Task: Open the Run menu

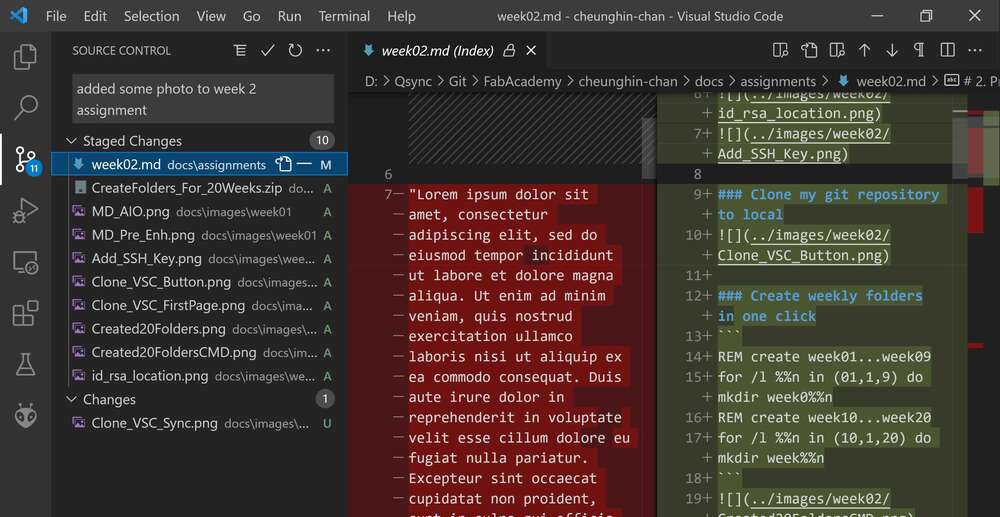Action: coord(290,16)
